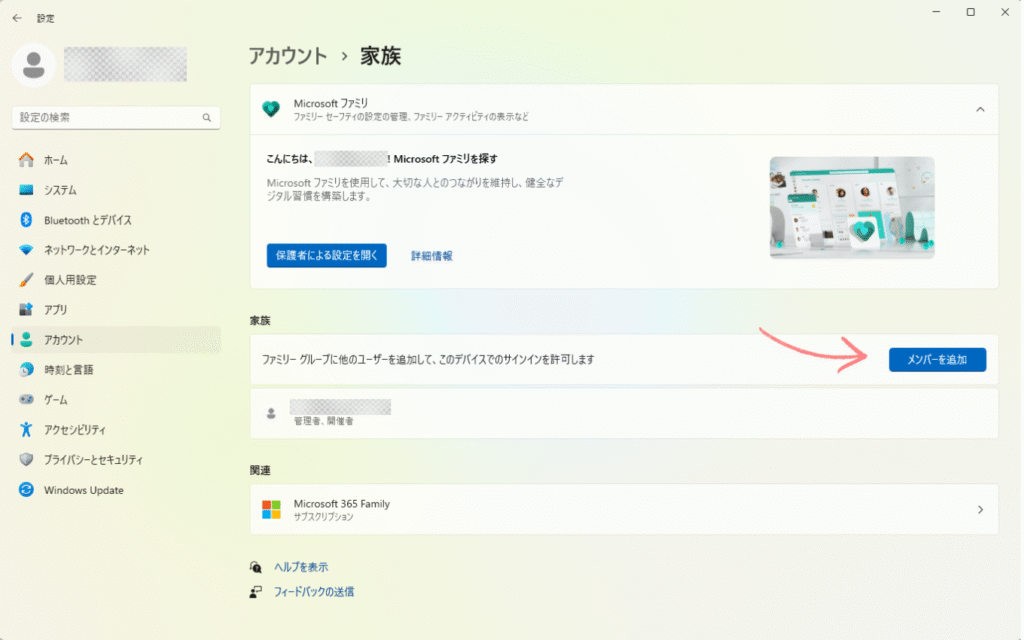Select the 時刻と言語 globe clock icon

coord(26,370)
